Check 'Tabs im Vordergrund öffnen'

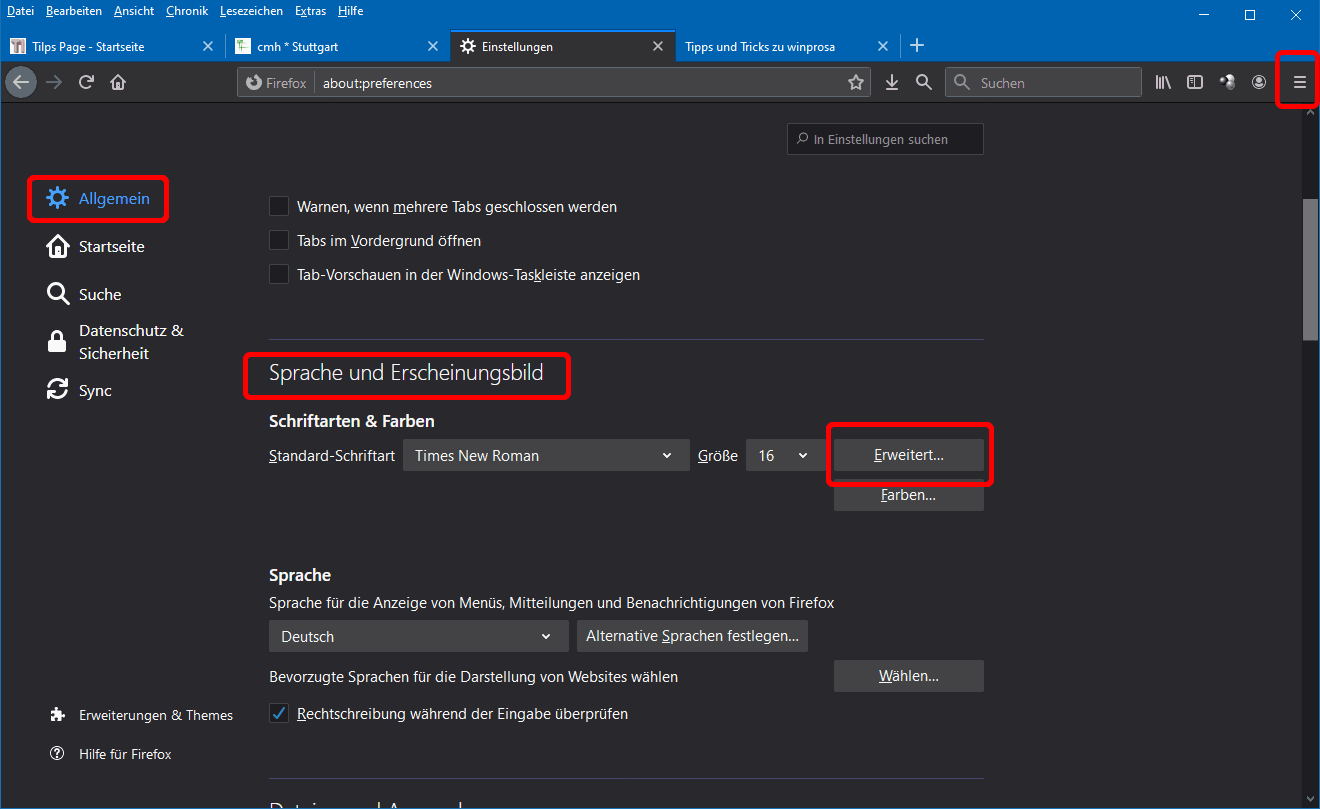[279, 241]
